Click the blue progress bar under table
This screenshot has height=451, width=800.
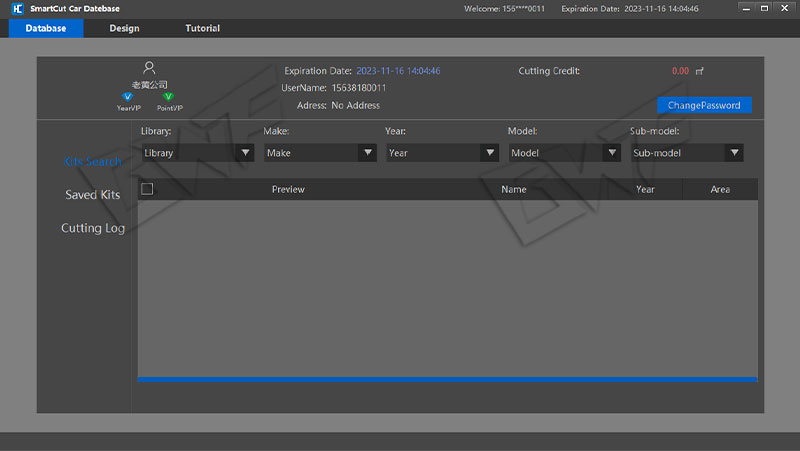point(447,379)
